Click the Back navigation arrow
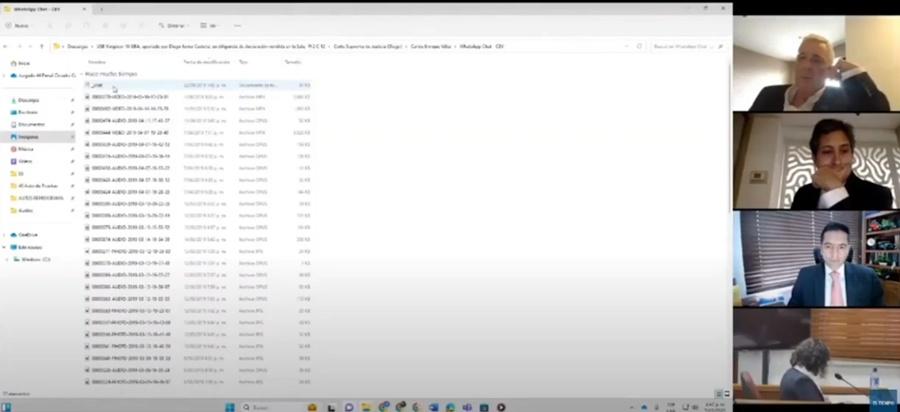The width and height of the screenshot is (900, 412). pos(7,46)
